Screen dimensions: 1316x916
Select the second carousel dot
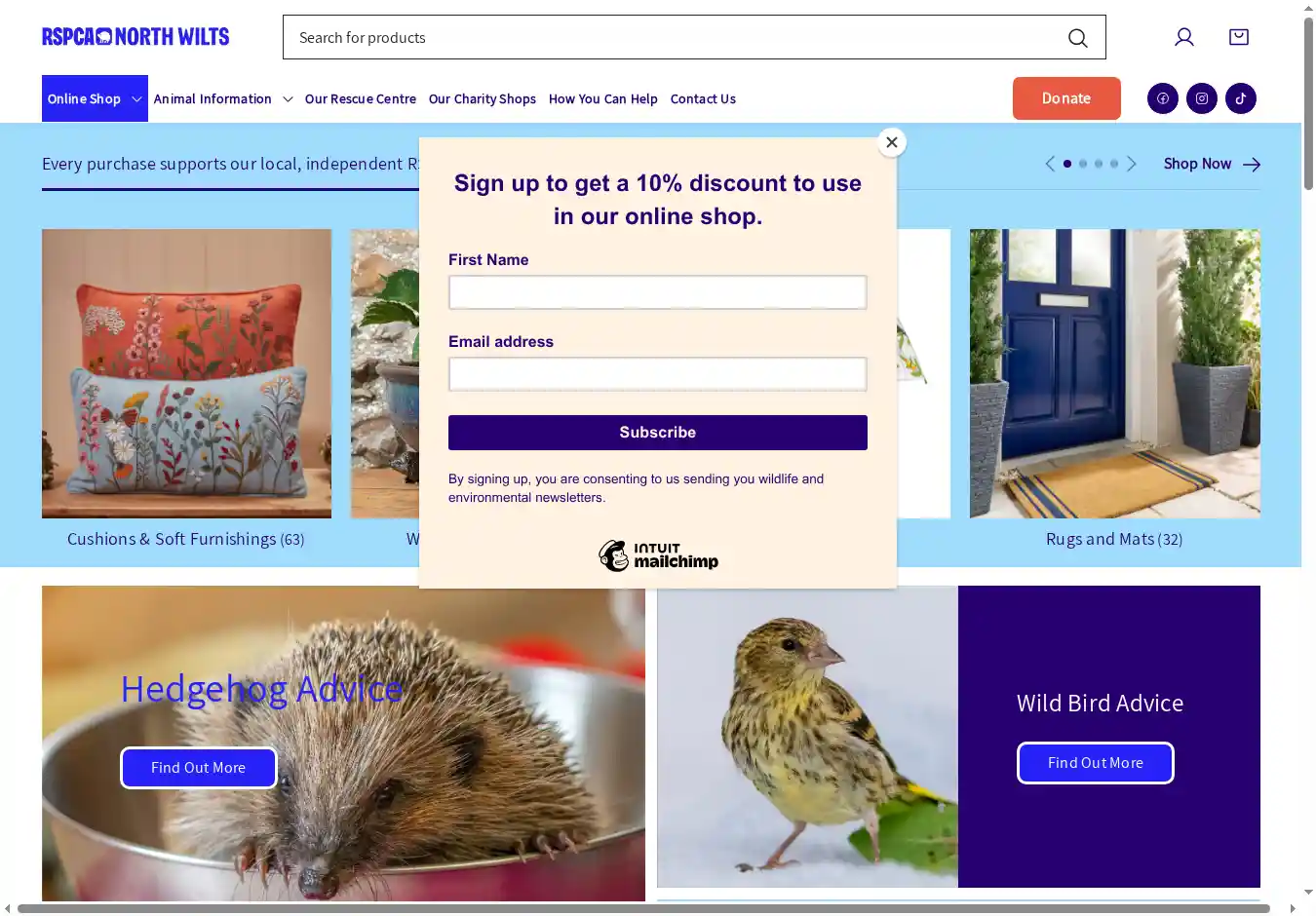point(1083,164)
